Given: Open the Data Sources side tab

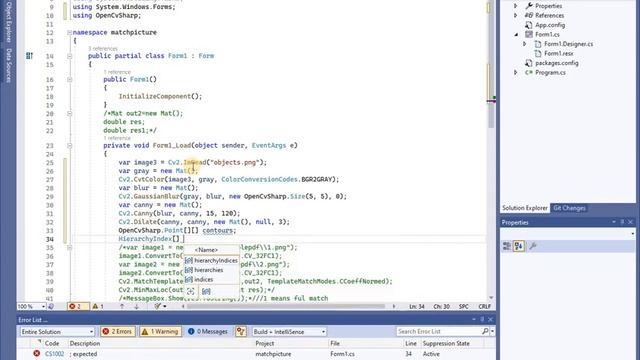Looking at the screenshot, I should [x=8, y=65].
